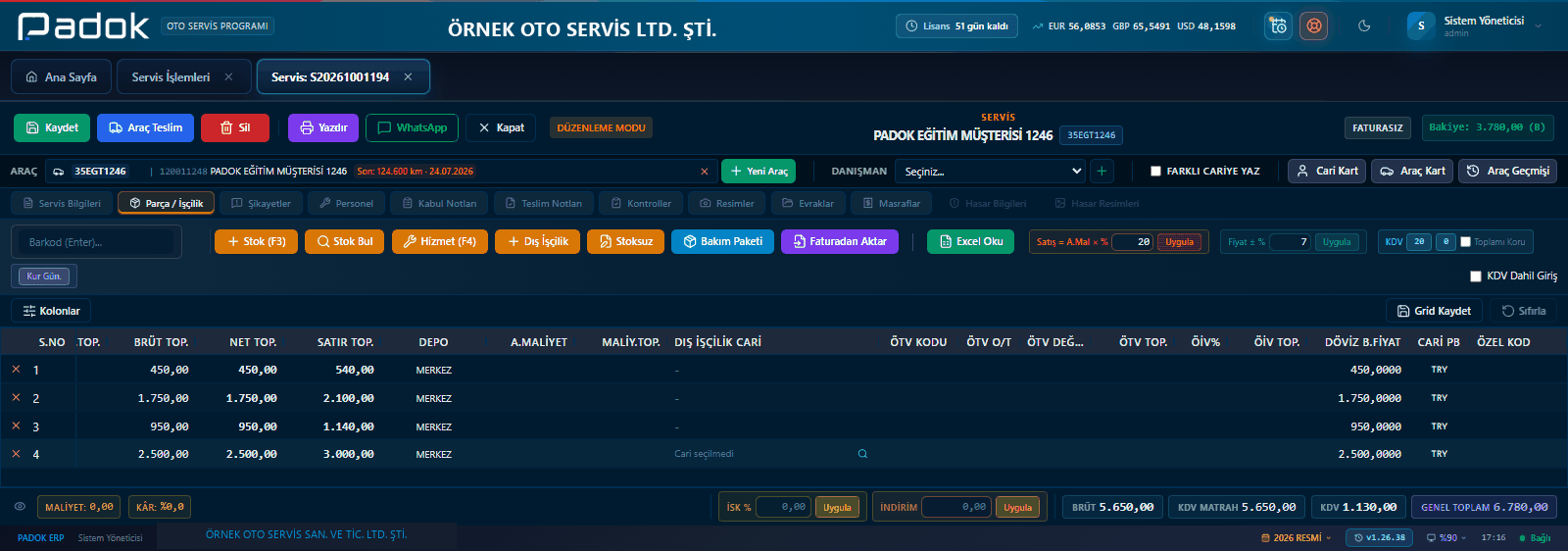Search the Dış İşçilik cari in row 4
The height and width of the screenshot is (551, 1568).
pos(862,454)
